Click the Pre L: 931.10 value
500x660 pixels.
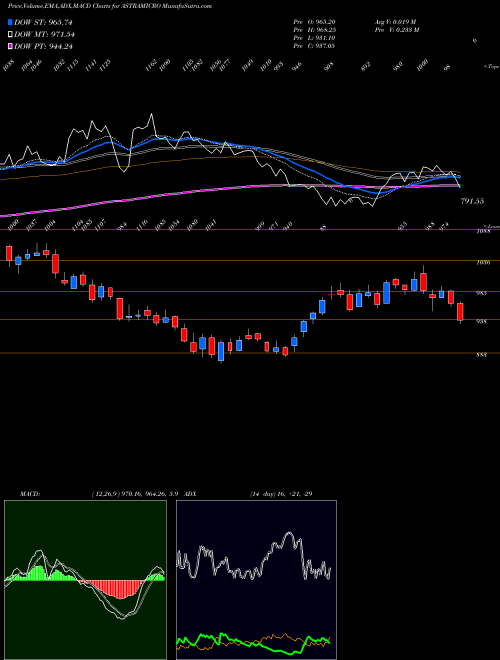point(314,38)
